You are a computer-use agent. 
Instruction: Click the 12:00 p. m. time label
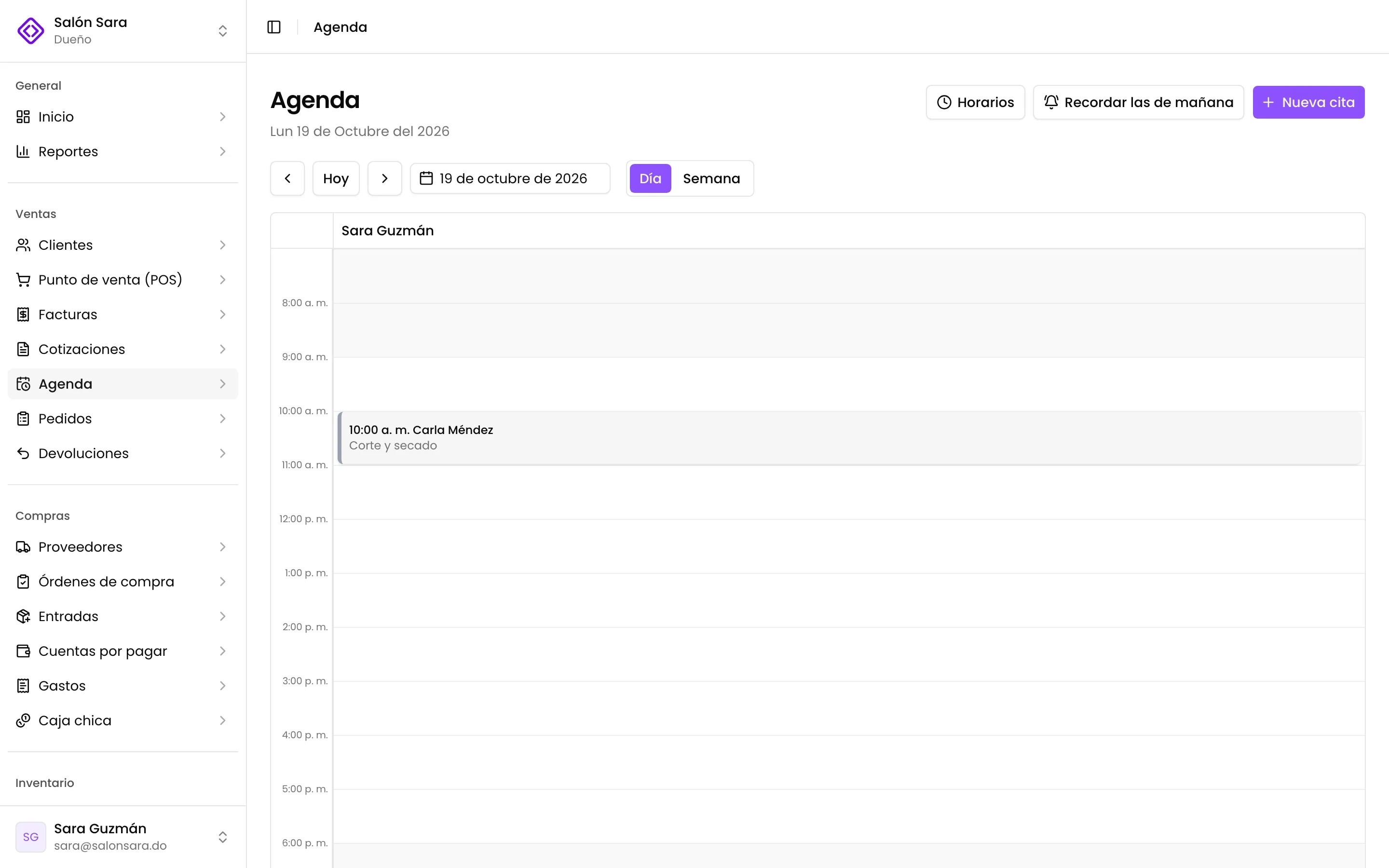(304, 519)
